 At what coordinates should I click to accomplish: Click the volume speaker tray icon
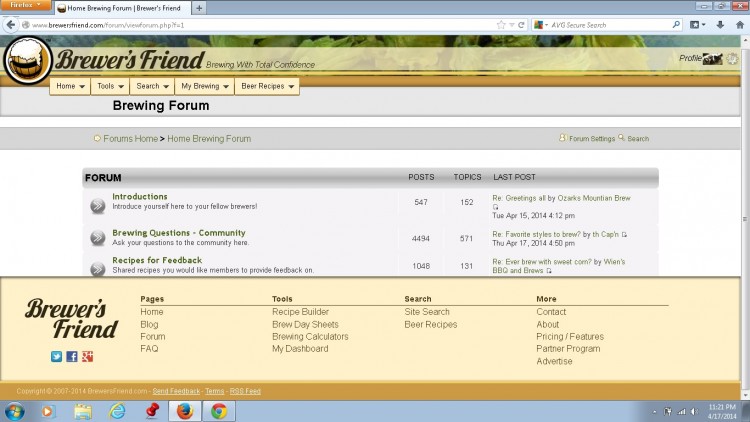[x=694, y=411]
